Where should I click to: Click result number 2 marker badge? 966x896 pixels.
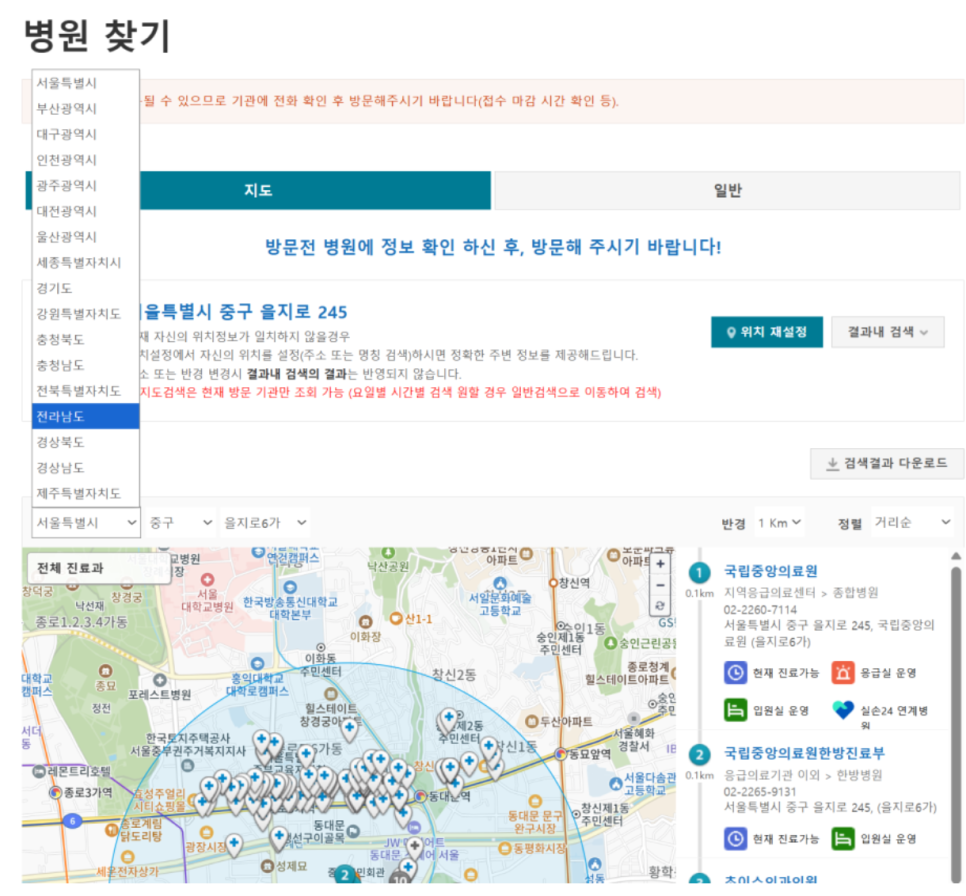(699, 755)
